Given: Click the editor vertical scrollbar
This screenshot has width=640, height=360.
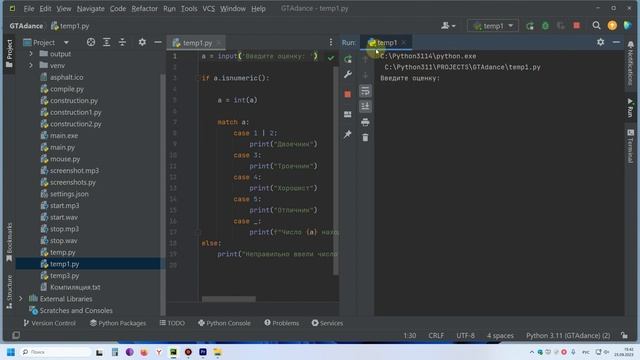Looking at the screenshot, I should tap(336, 171).
